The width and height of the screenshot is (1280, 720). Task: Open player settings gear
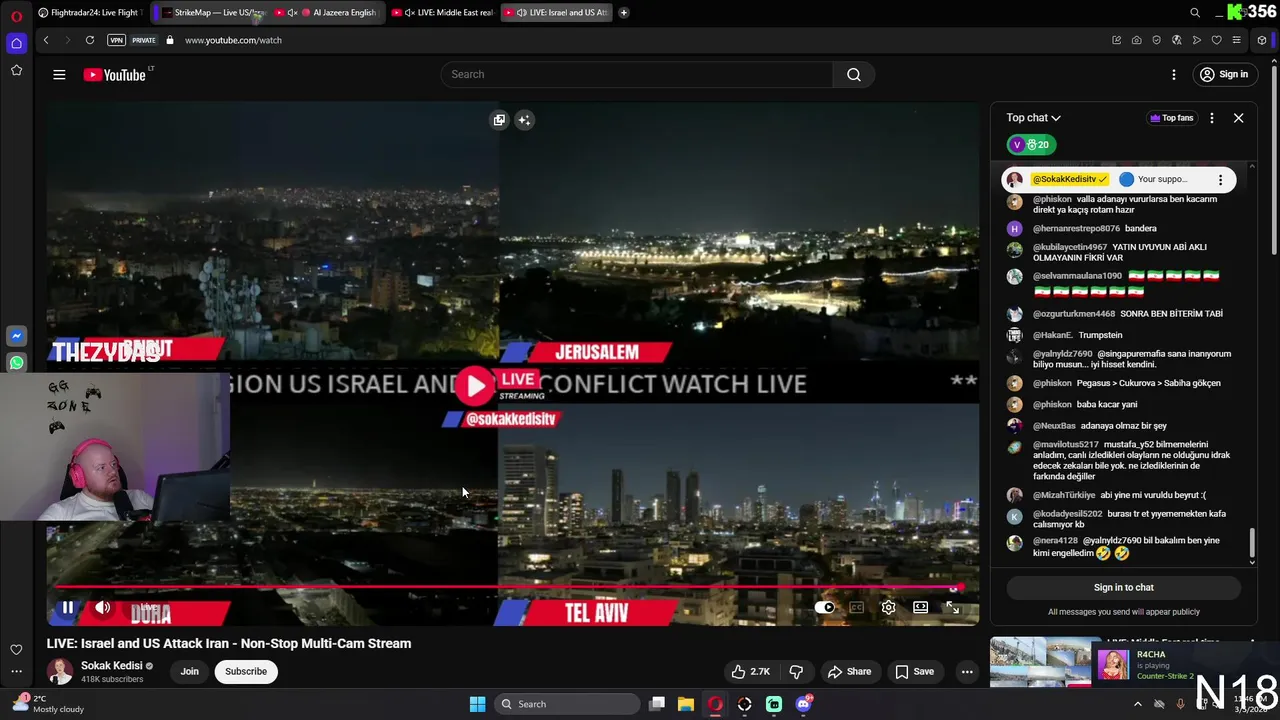[888, 607]
